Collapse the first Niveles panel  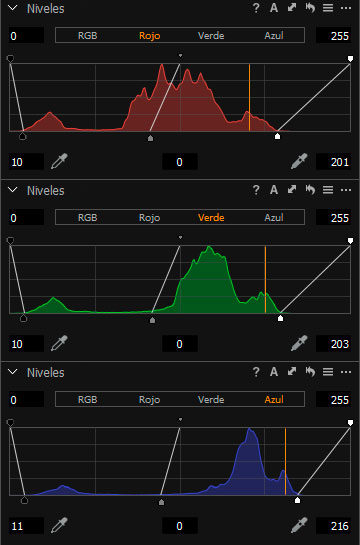pyautogui.click(x=13, y=8)
